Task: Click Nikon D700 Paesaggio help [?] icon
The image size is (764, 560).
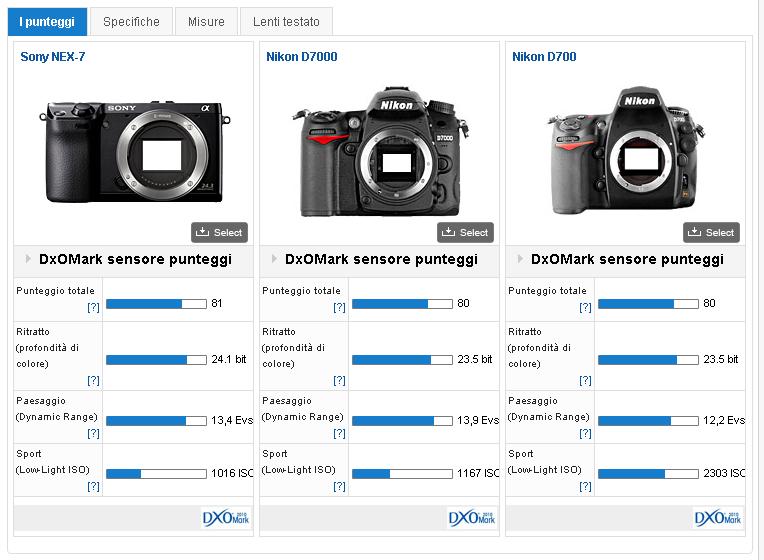Action: tap(585, 434)
